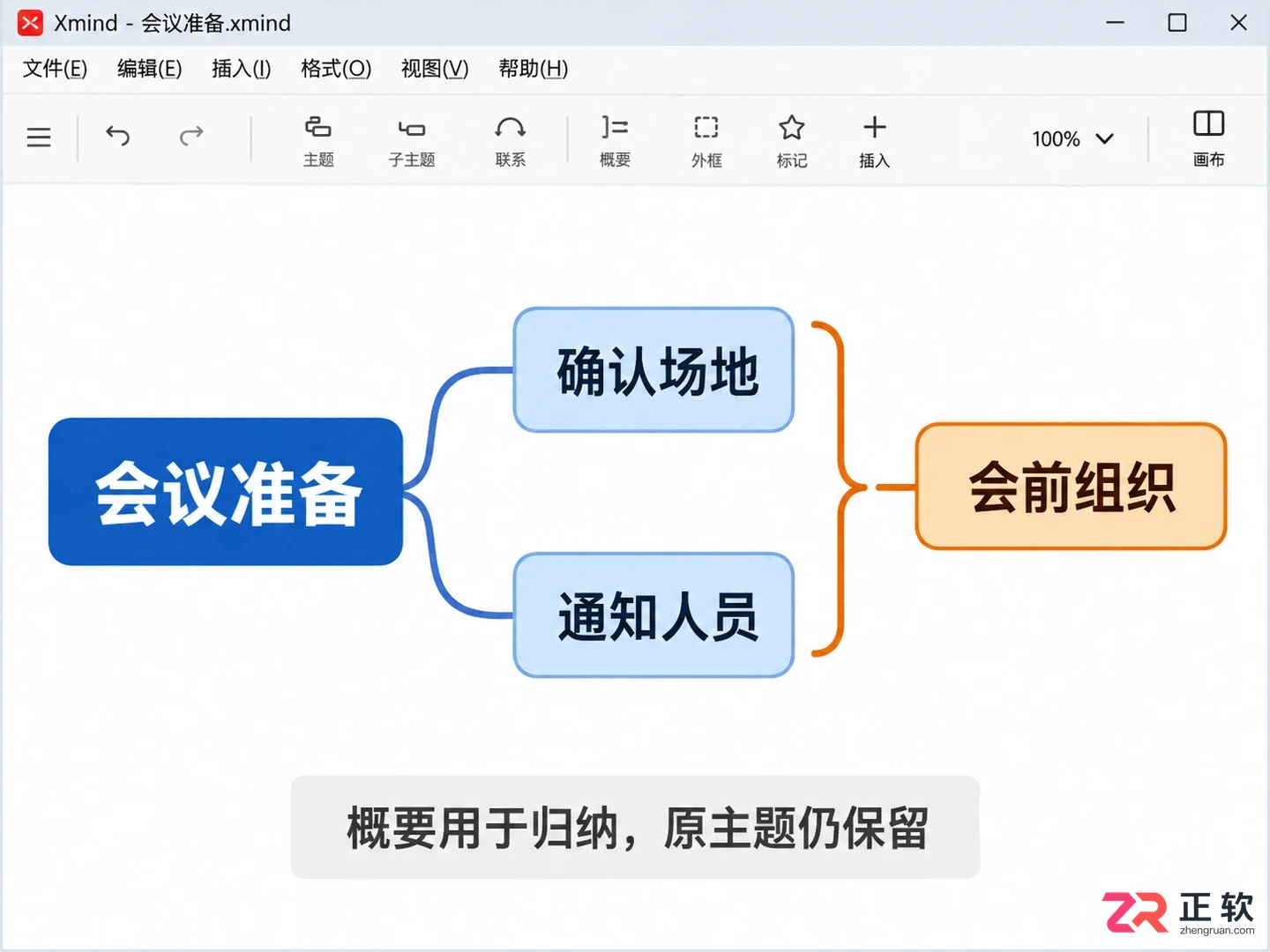Open the hamburger menu icon
The width and height of the screenshot is (1270, 952).
[39, 138]
